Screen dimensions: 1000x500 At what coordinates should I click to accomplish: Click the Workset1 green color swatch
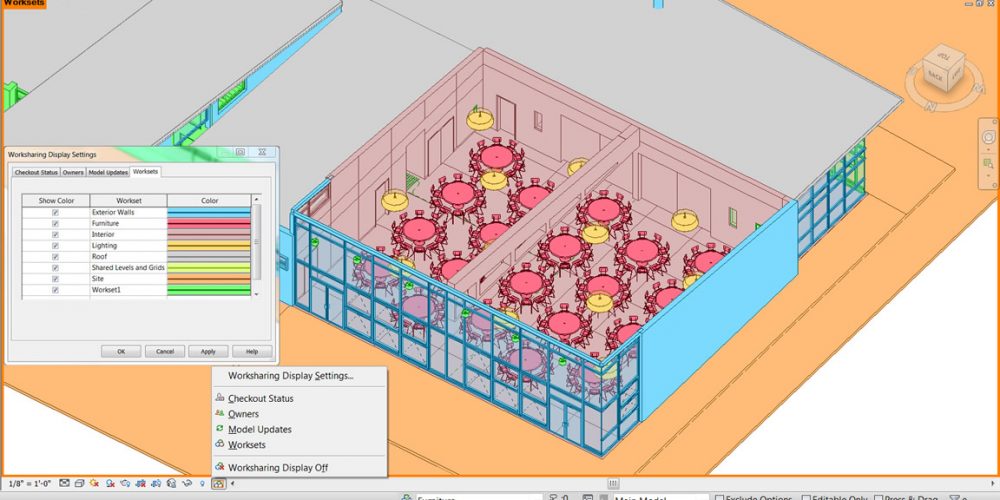[x=209, y=290]
